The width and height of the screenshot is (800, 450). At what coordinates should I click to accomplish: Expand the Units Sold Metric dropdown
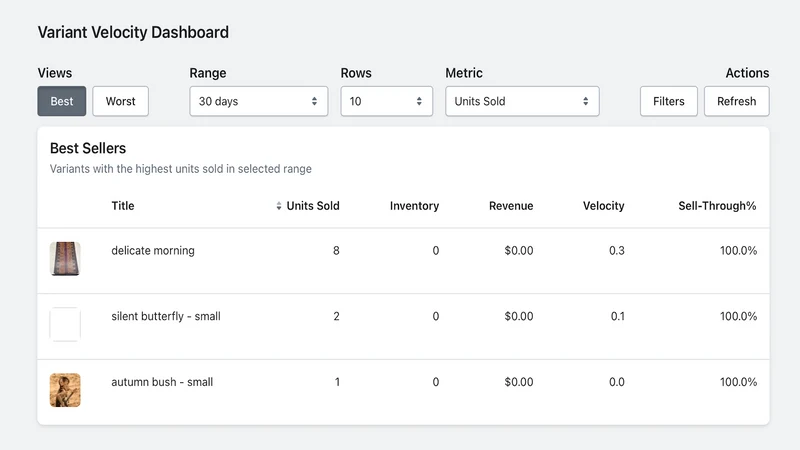[x=522, y=101]
